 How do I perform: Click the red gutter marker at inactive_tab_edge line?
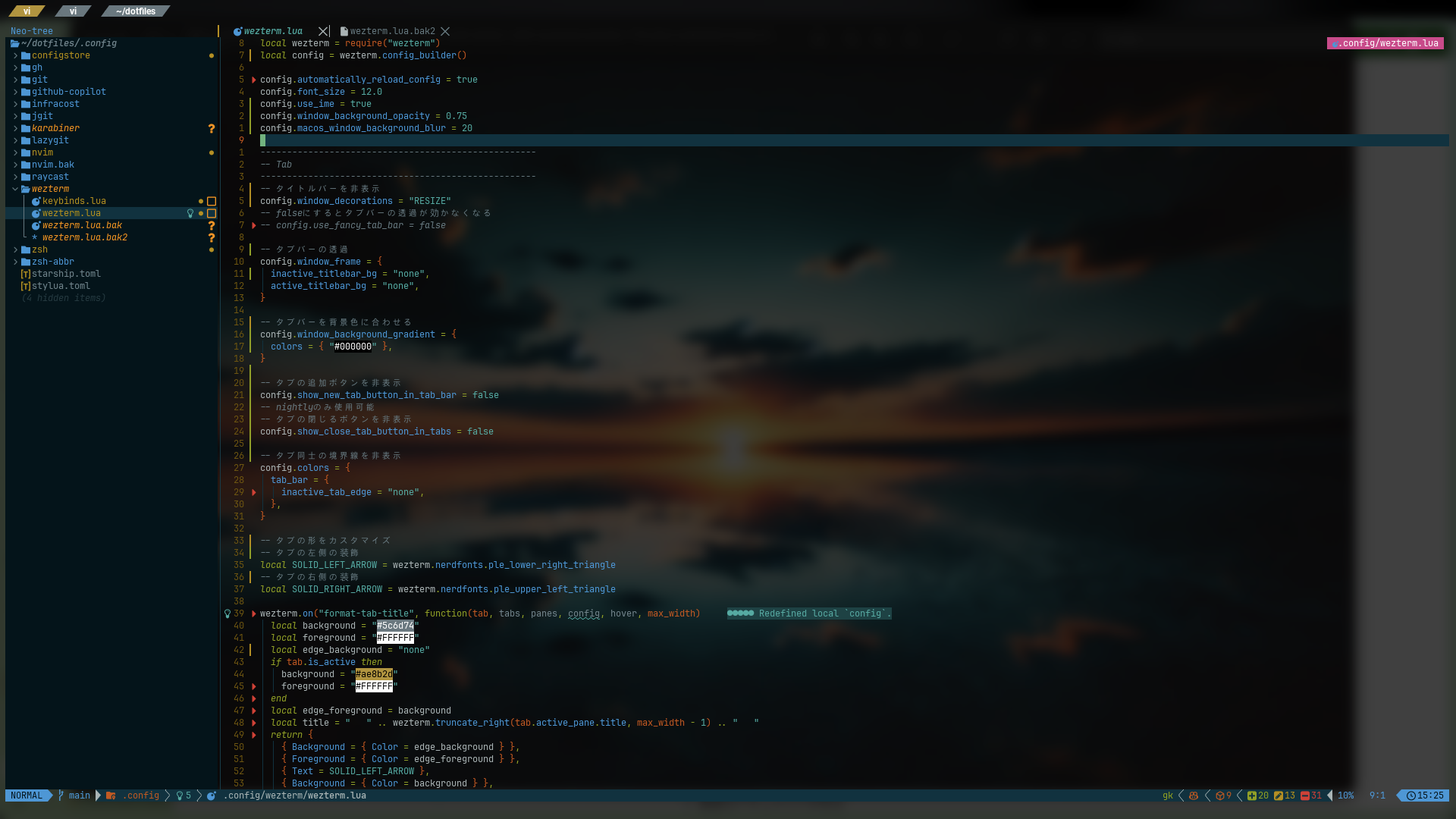click(x=254, y=492)
